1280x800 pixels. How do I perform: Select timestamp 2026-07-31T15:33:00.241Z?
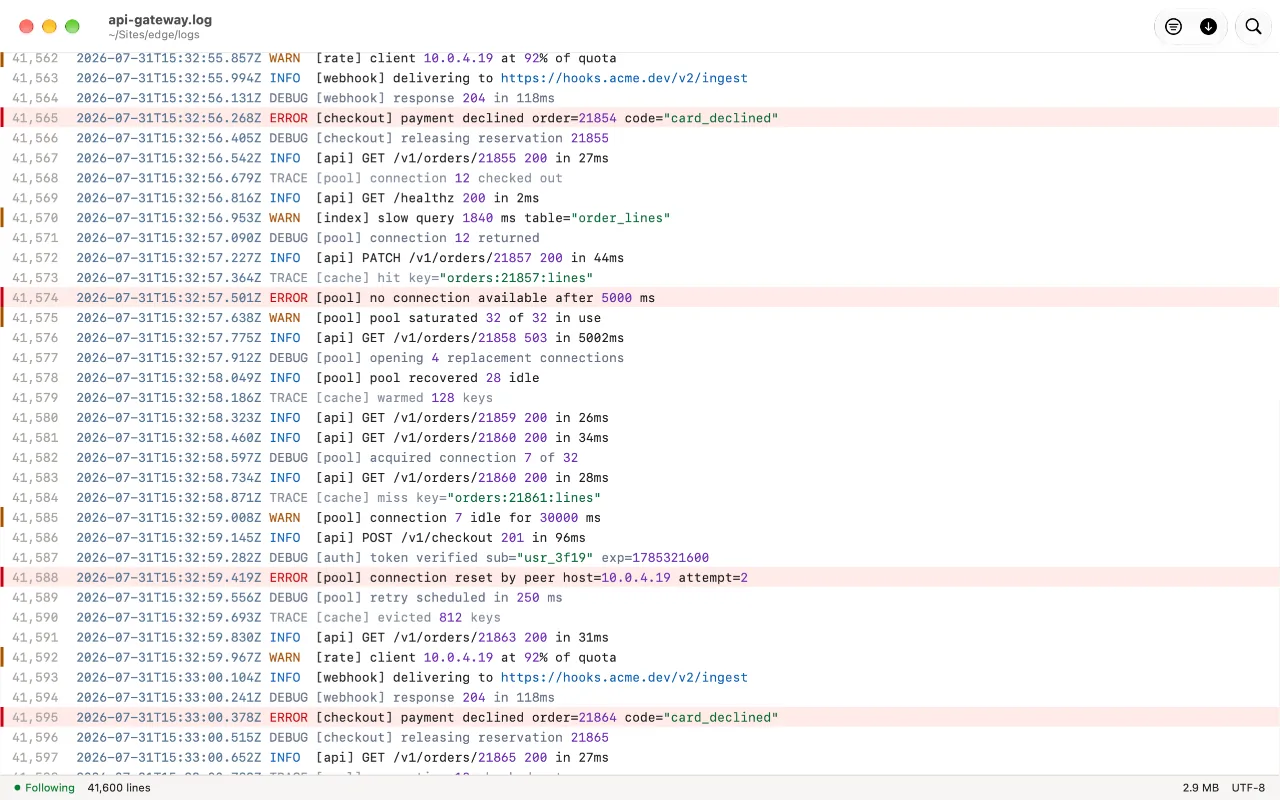[x=169, y=697]
